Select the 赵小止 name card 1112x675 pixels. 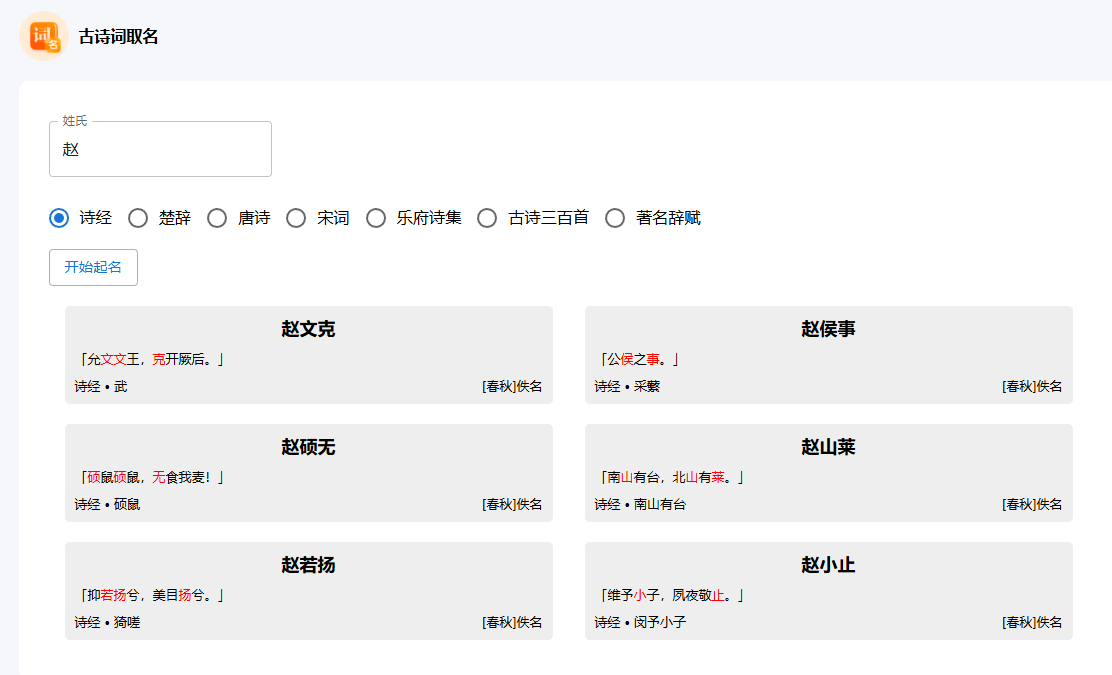(829, 590)
